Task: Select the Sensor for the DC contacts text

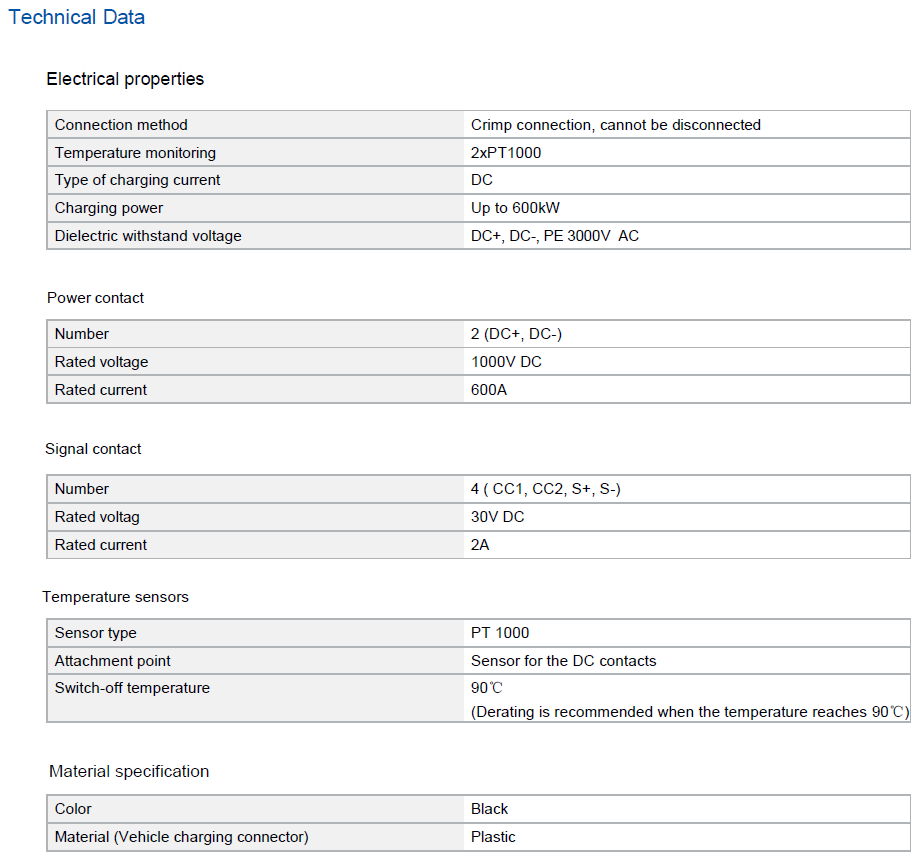Action: point(563,661)
